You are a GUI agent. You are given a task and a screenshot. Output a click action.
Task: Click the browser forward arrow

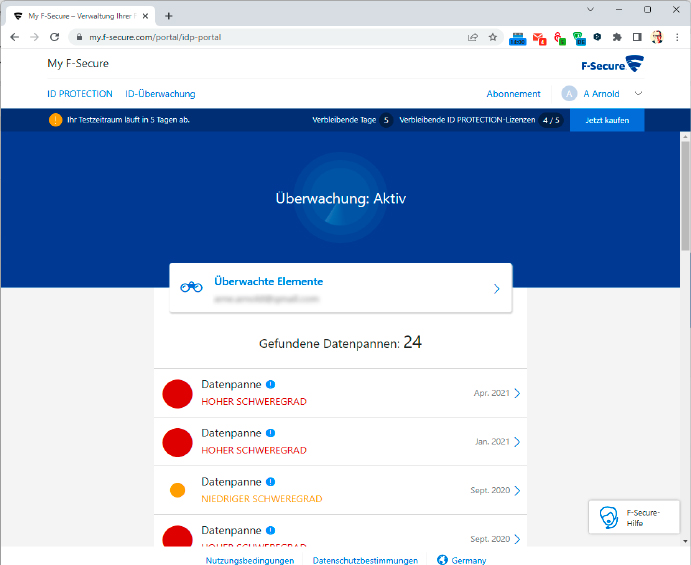[34, 37]
